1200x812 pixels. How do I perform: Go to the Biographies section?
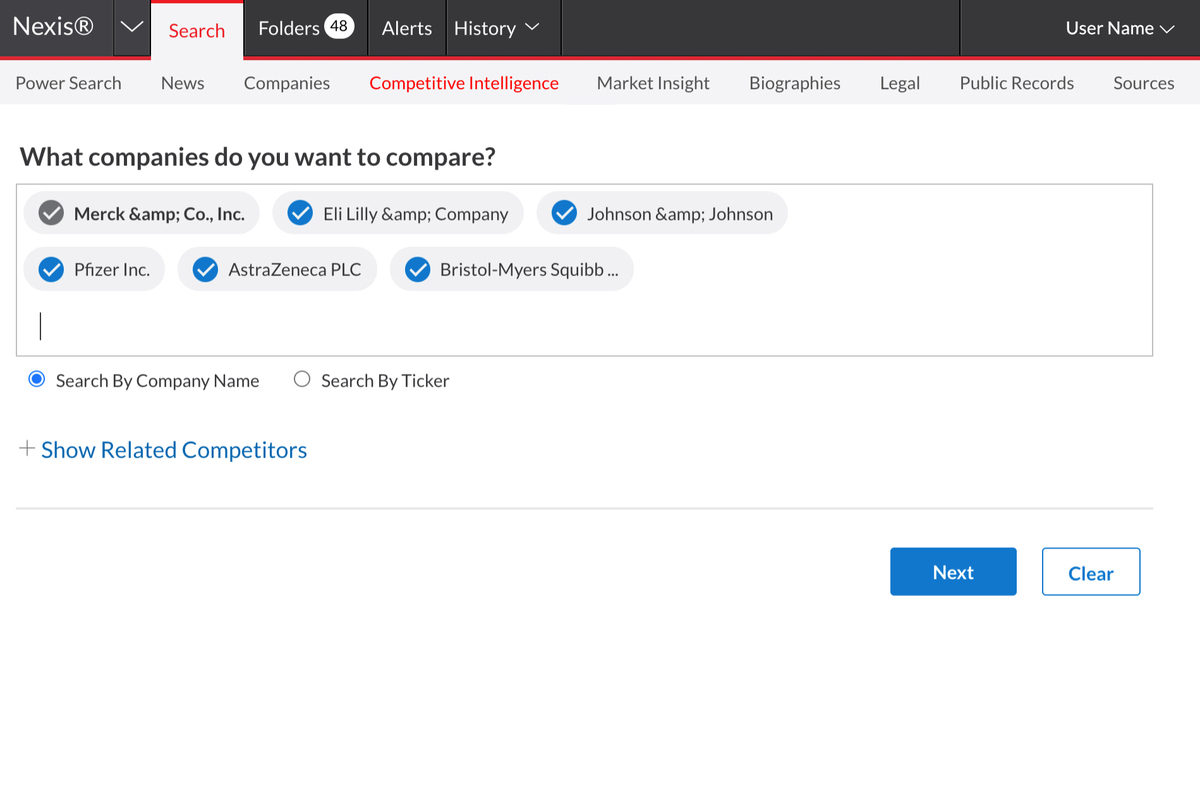(x=795, y=83)
